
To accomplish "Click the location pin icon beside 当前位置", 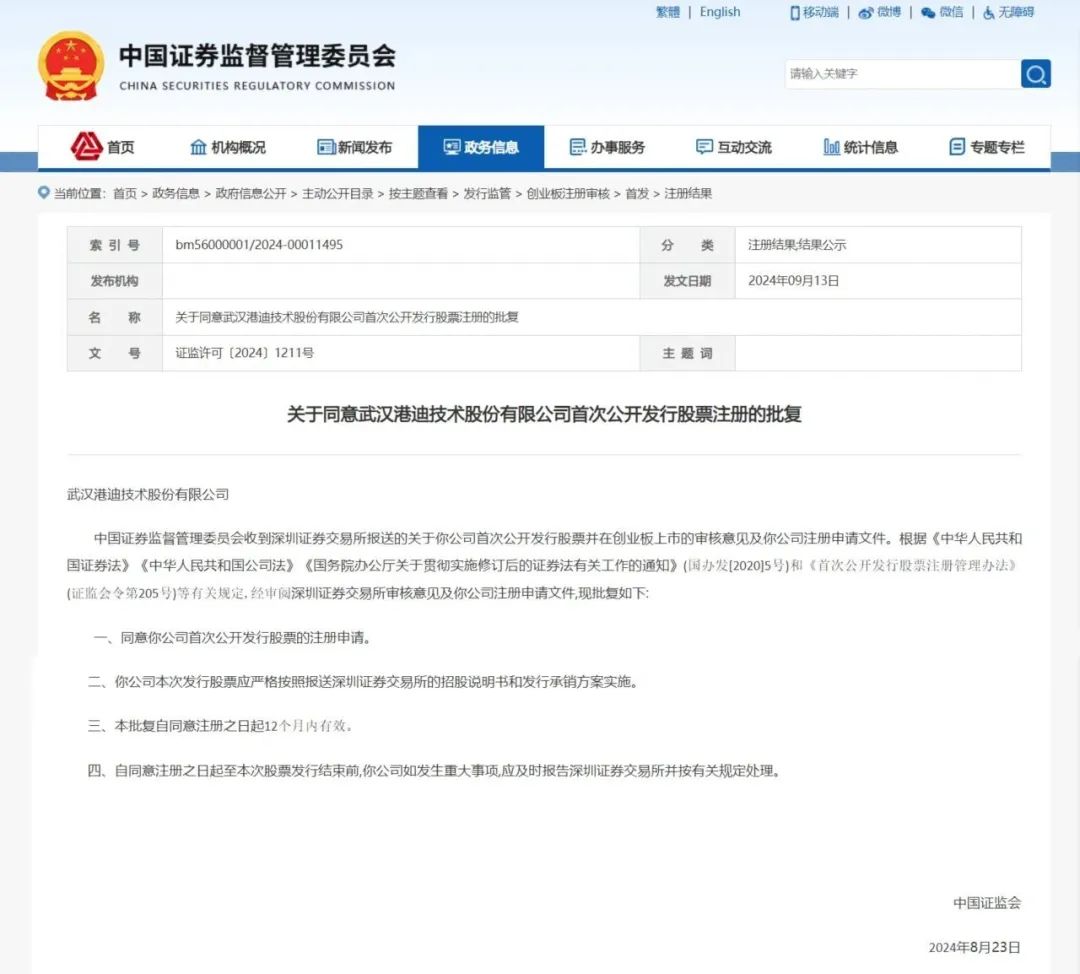I will click(43, 193).
